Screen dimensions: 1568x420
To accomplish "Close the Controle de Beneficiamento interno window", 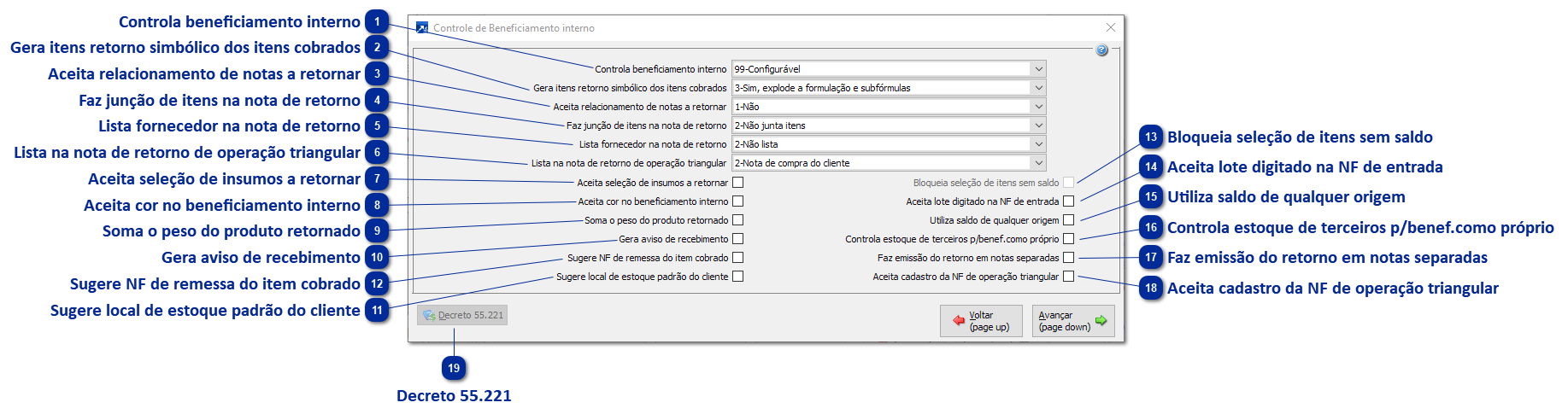I will [x=1110, y=28].
